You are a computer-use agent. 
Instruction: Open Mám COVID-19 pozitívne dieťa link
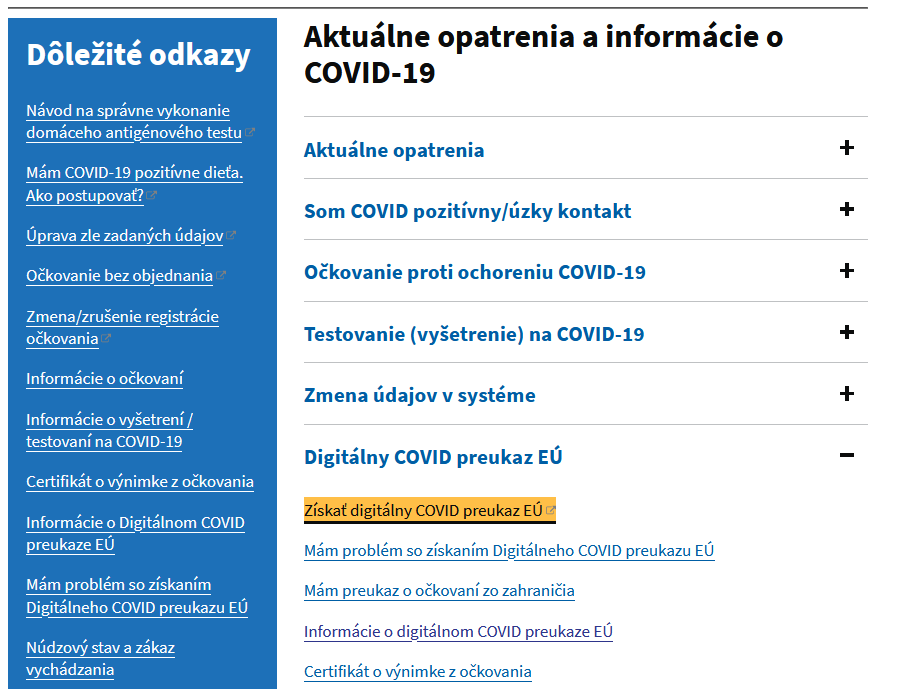click(134, 183)
